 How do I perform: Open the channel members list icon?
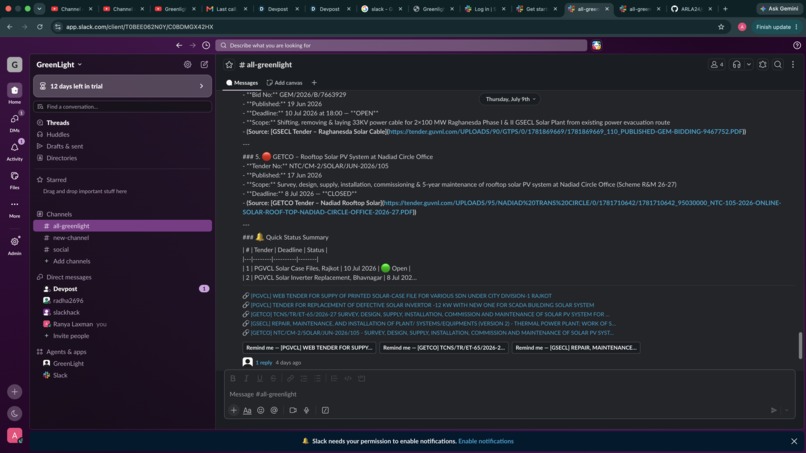[717, 65]
